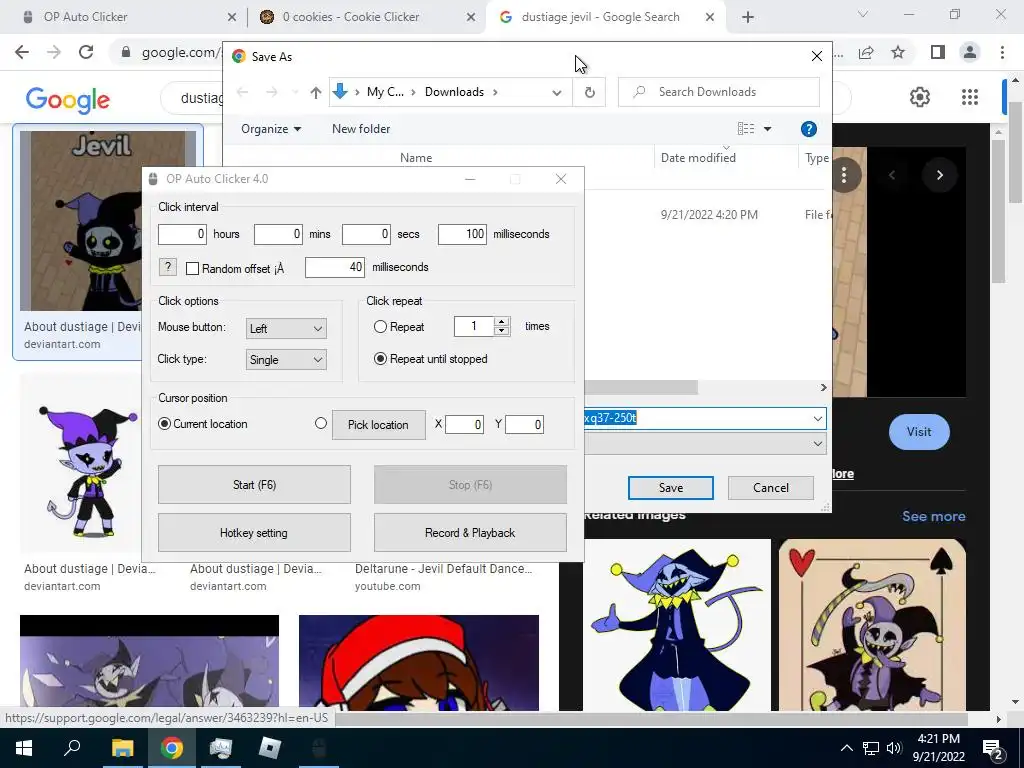Image resolution: width=1024 pixels, height=768 pixels.
Task: Show next image with right chevron in preview
Action: (940, 175)
